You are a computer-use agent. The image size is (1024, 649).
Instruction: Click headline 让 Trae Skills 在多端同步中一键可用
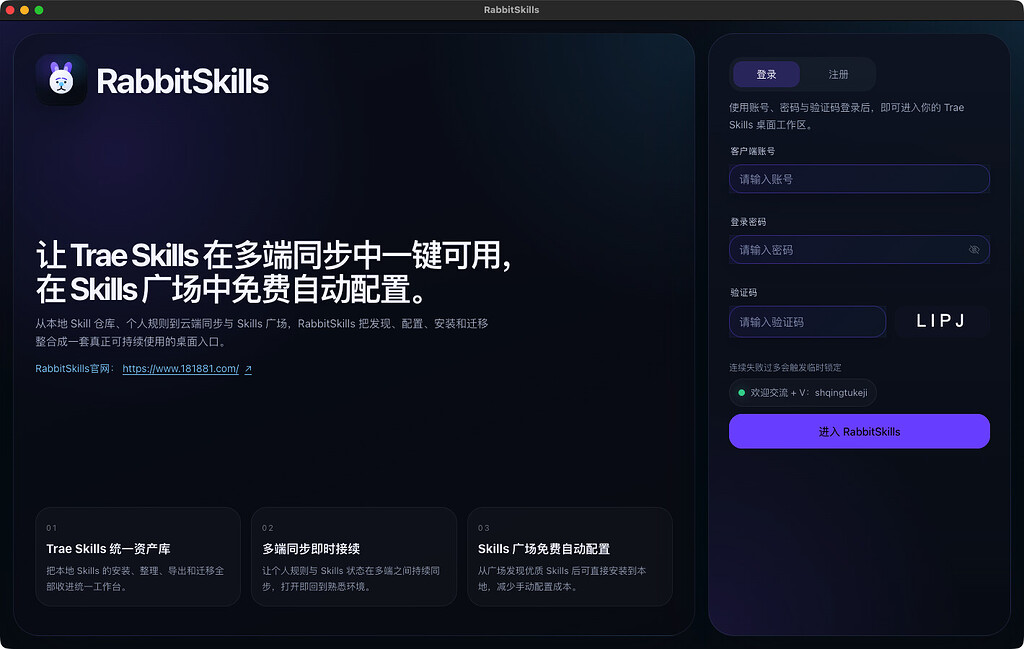click(274, 255)
